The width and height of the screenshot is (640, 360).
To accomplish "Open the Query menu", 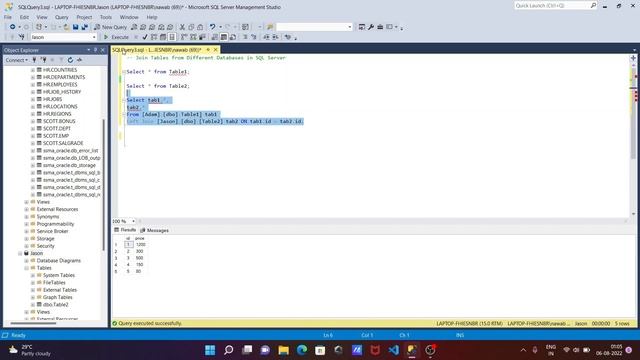I will [62, 17].
